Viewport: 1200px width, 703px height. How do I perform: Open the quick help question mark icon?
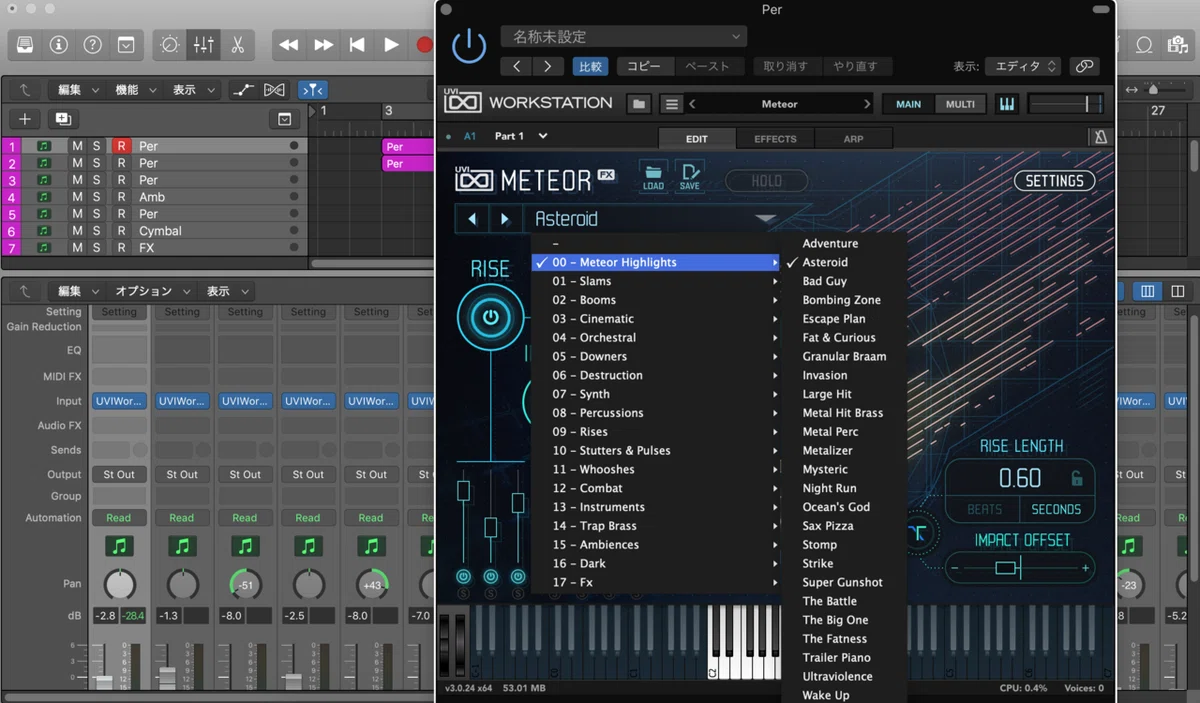click(x=92, y=44)
